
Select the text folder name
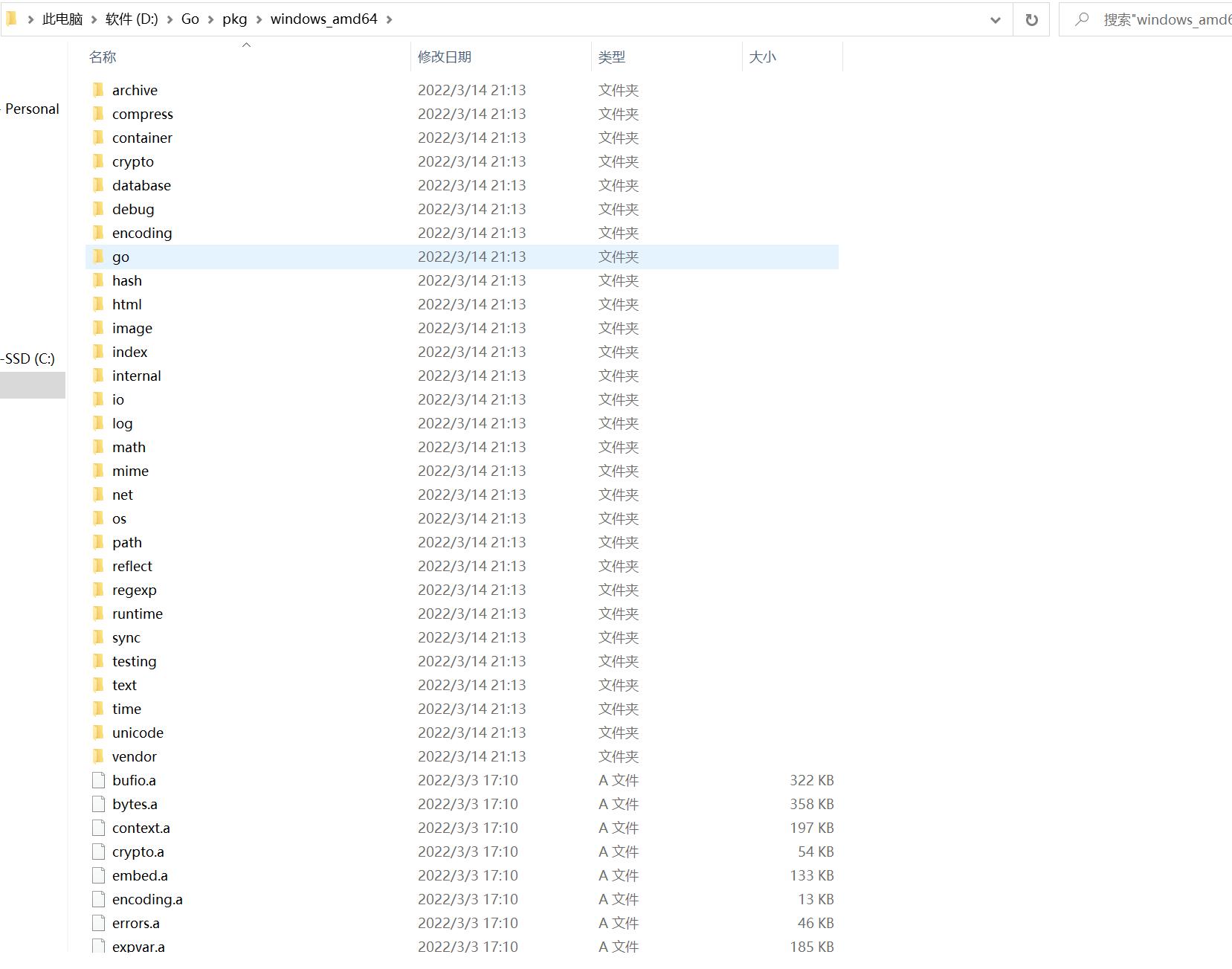pos(125,685)
